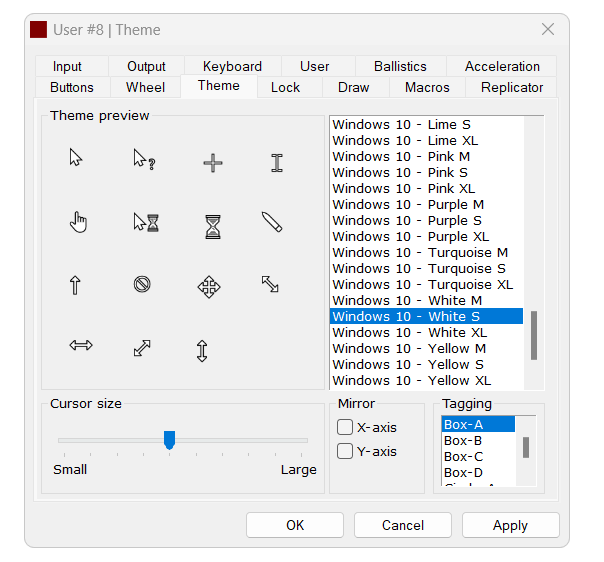
Task: Click the pen handwriting cursor preview
Action: tap(272, 222)
